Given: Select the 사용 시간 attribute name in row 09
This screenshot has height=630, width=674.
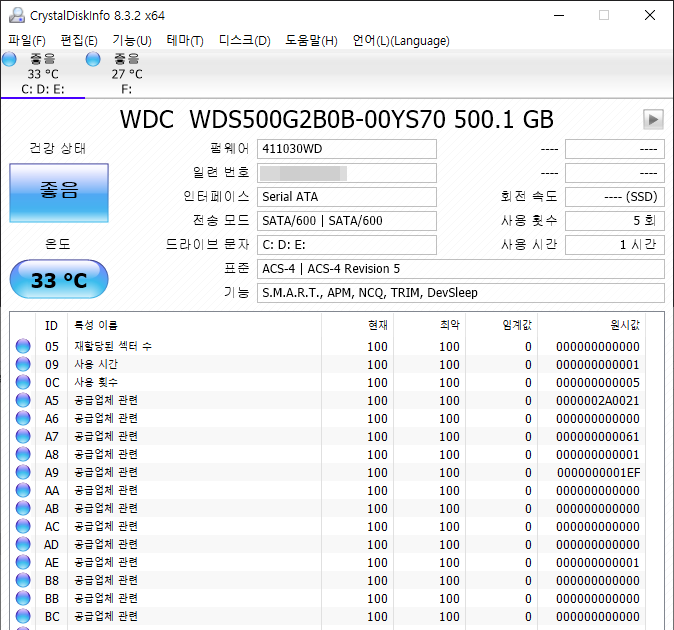Looking at the screenshot, I should [x=96, y=364].
